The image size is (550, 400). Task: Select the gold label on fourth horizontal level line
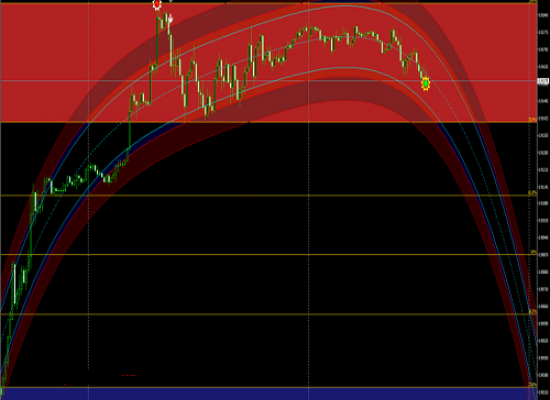click(532, 311)
